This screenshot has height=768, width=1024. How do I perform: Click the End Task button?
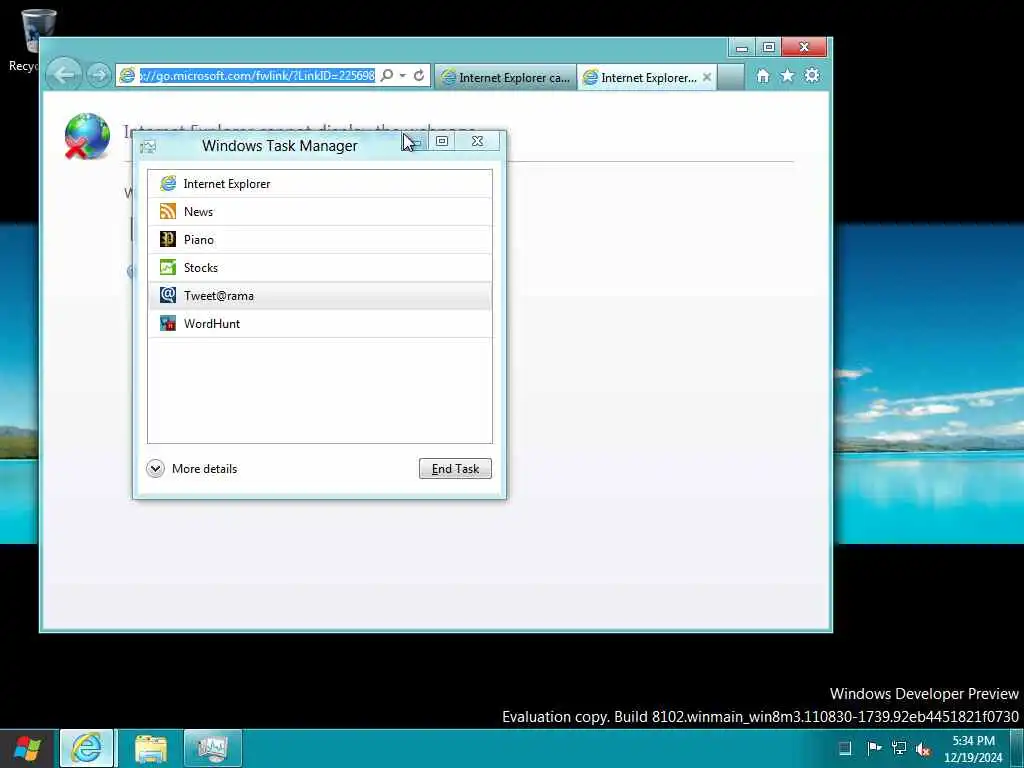(455, 469)
